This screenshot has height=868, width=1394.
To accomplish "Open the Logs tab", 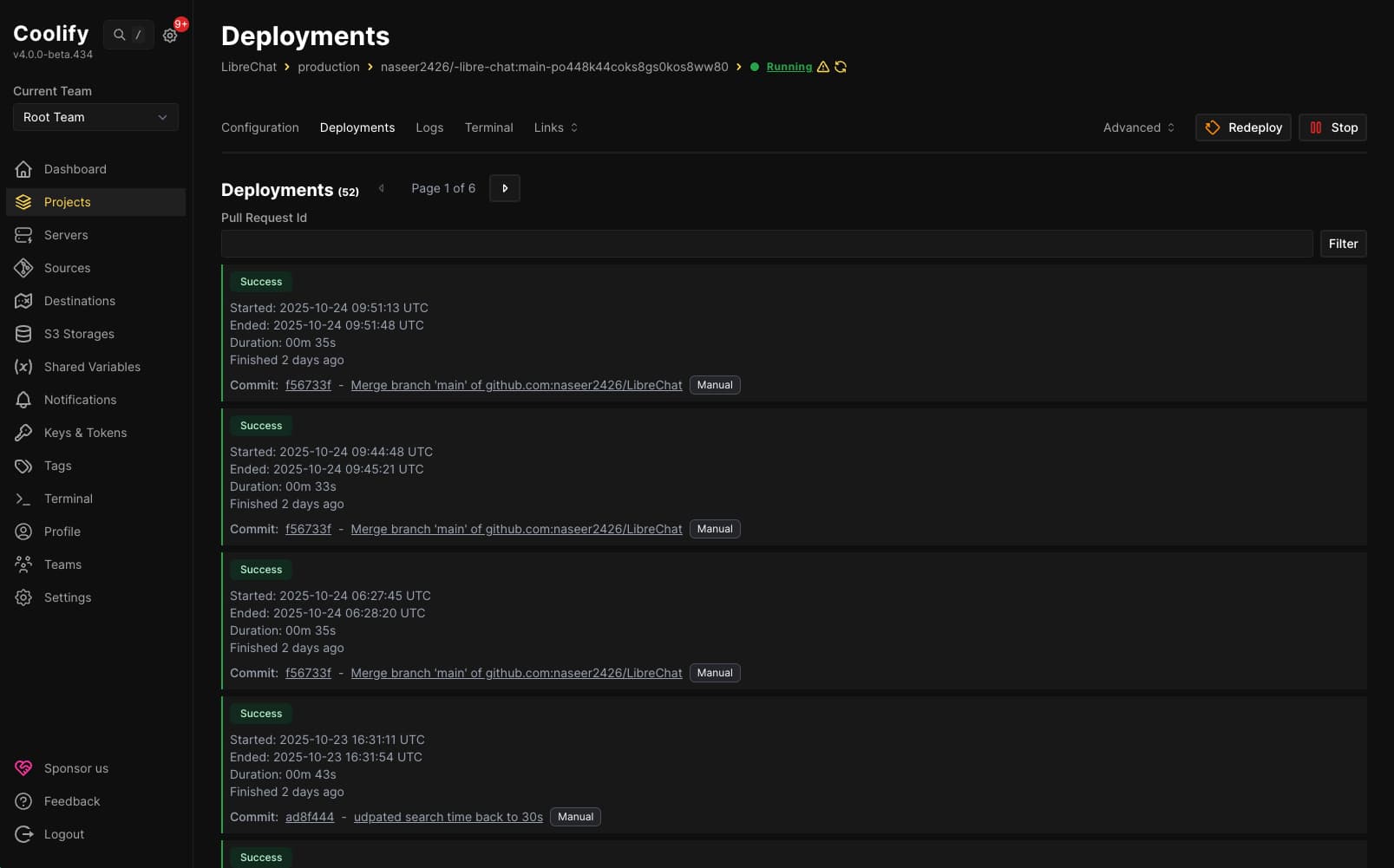I will pos(429,127).
